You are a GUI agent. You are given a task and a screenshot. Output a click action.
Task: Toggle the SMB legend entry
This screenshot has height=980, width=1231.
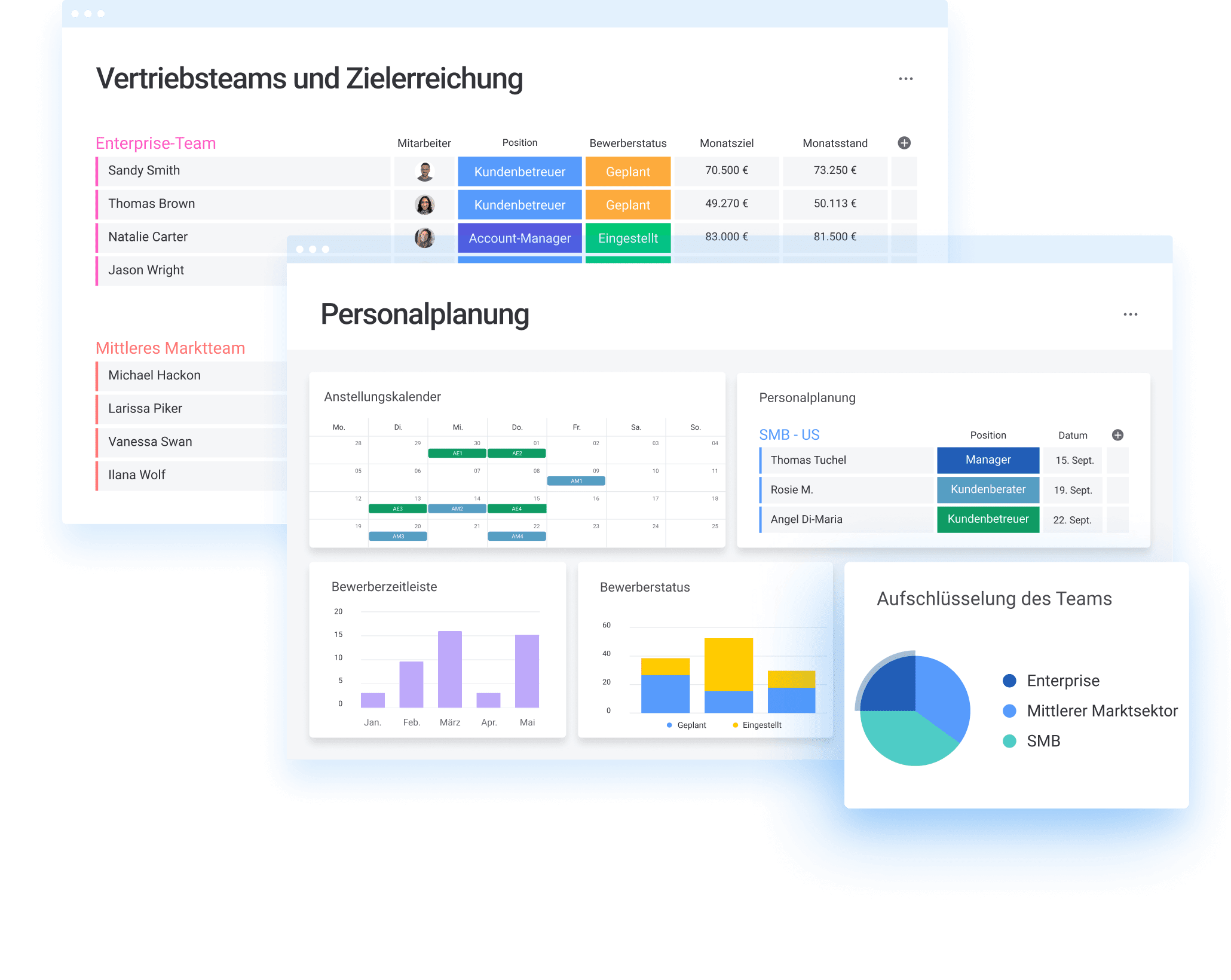(x=1031, y=742)
